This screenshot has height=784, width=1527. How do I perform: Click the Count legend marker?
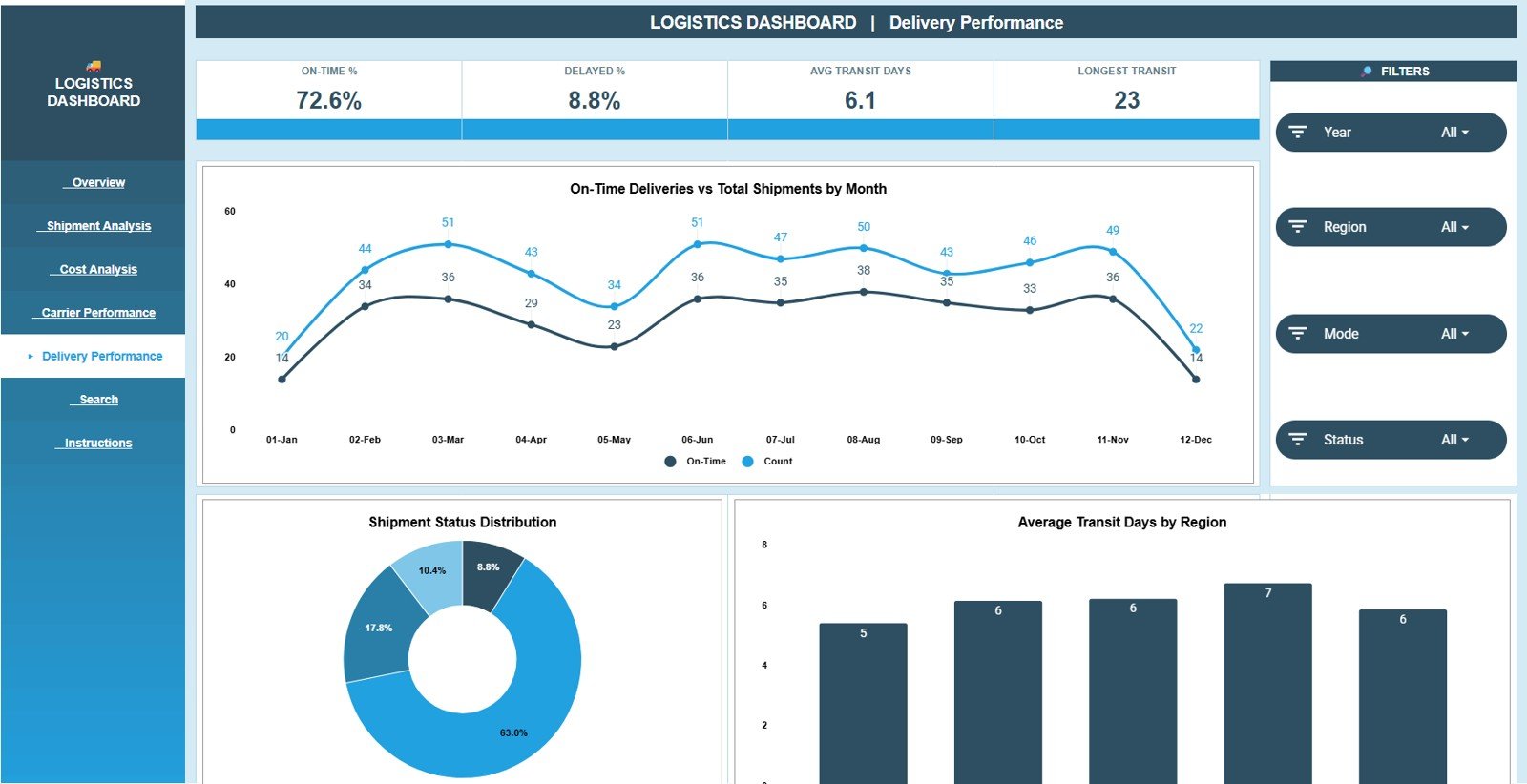click(747, 462)
